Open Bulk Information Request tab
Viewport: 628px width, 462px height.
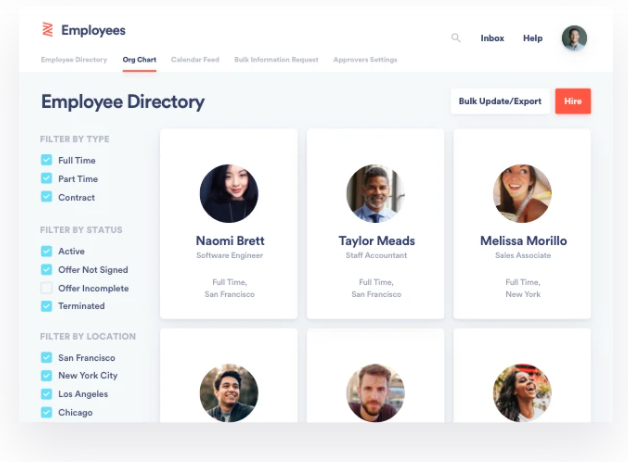276,60
